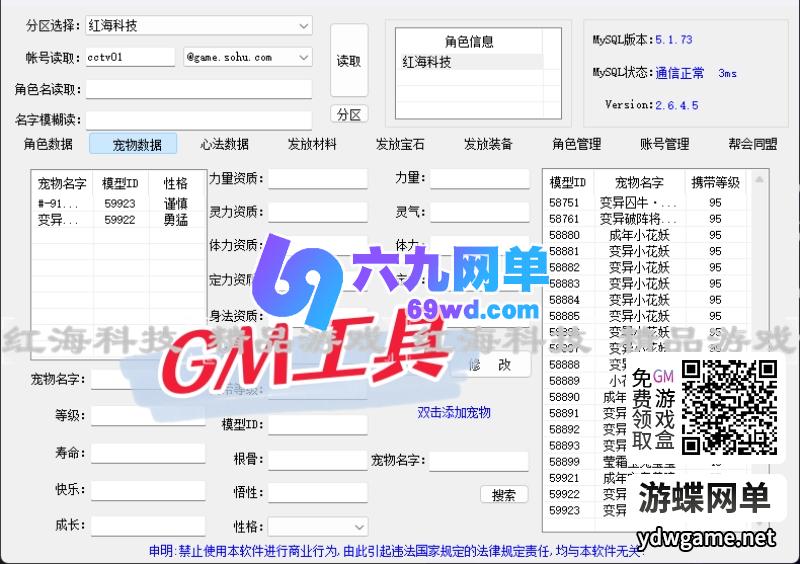Select row 58883 变异小花妖
This screenshot has width=800, height=564.
click(645, 283)
